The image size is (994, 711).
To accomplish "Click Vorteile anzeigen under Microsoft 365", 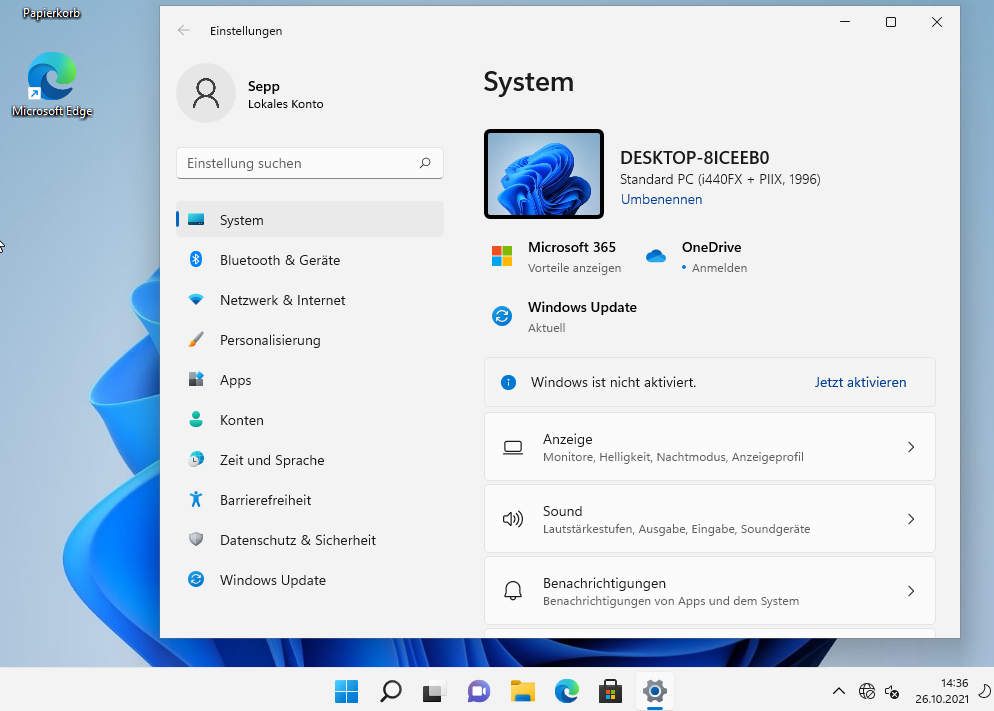I will [x=574, y=268].
